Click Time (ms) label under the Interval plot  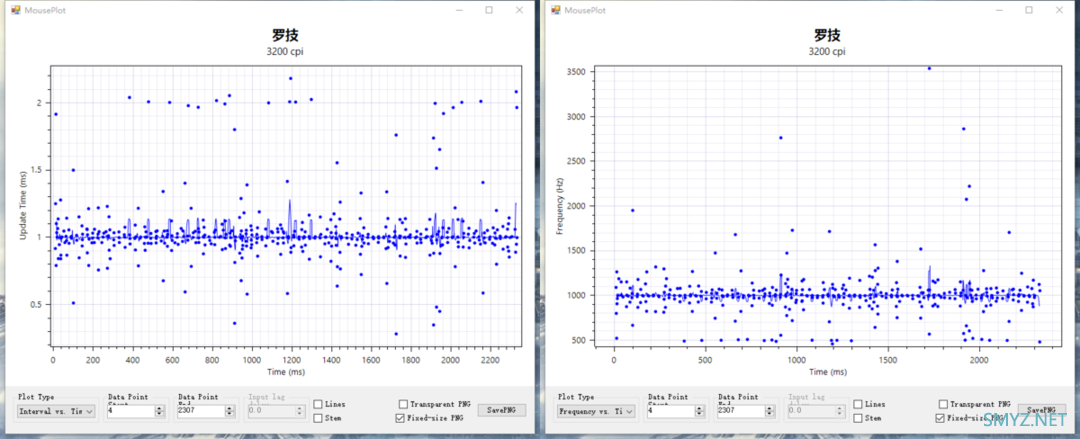point(285,372)
